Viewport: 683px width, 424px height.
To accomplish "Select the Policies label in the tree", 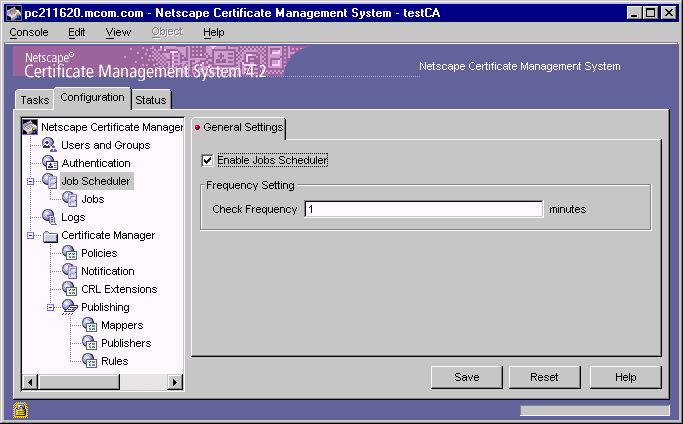I will (99, 253).
